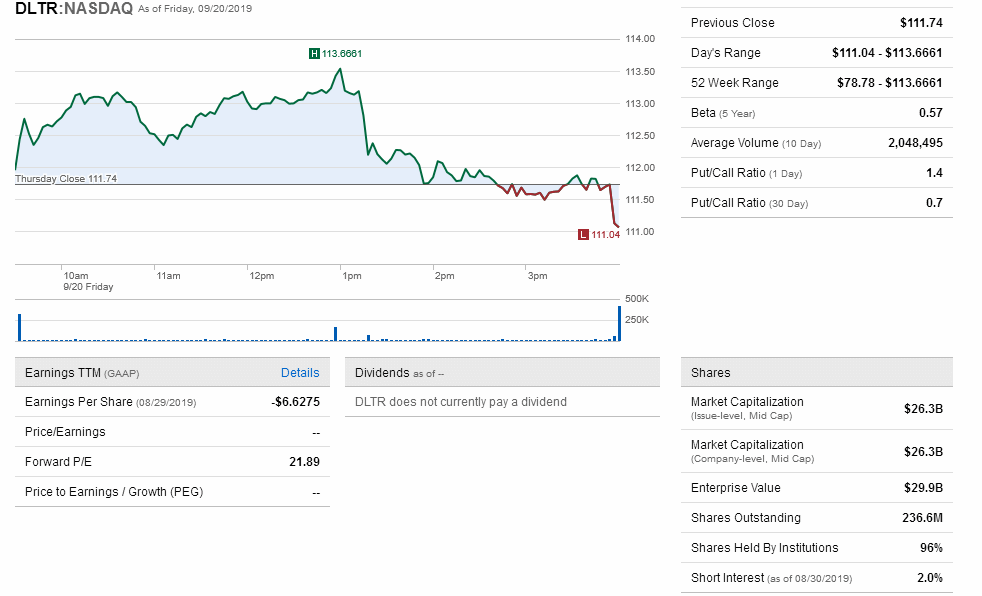The width and height of the screenshot is (982, 596).
Task: Click the Put/Call Ratio 1 Day value 1.4
Action: (x=934, y=173)
